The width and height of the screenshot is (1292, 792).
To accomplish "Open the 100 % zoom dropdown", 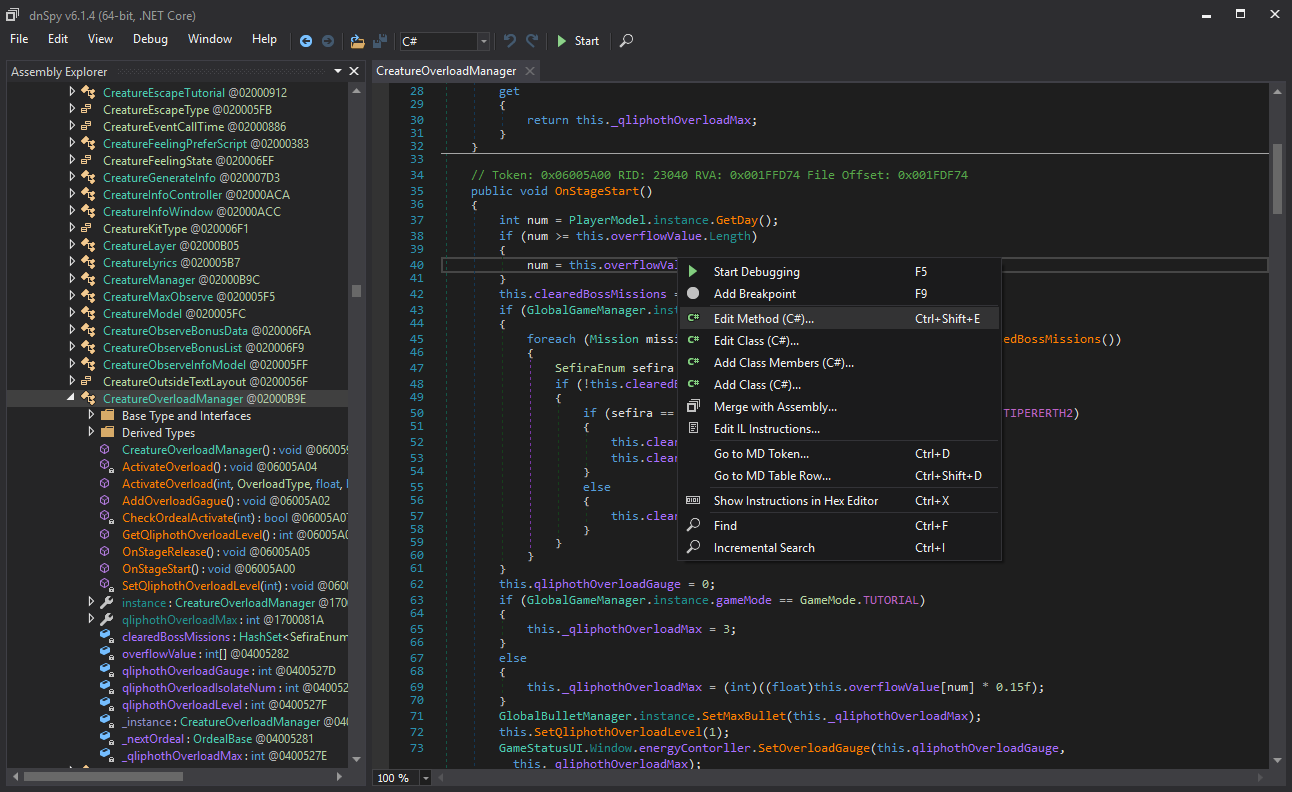I will coord(426,778).
